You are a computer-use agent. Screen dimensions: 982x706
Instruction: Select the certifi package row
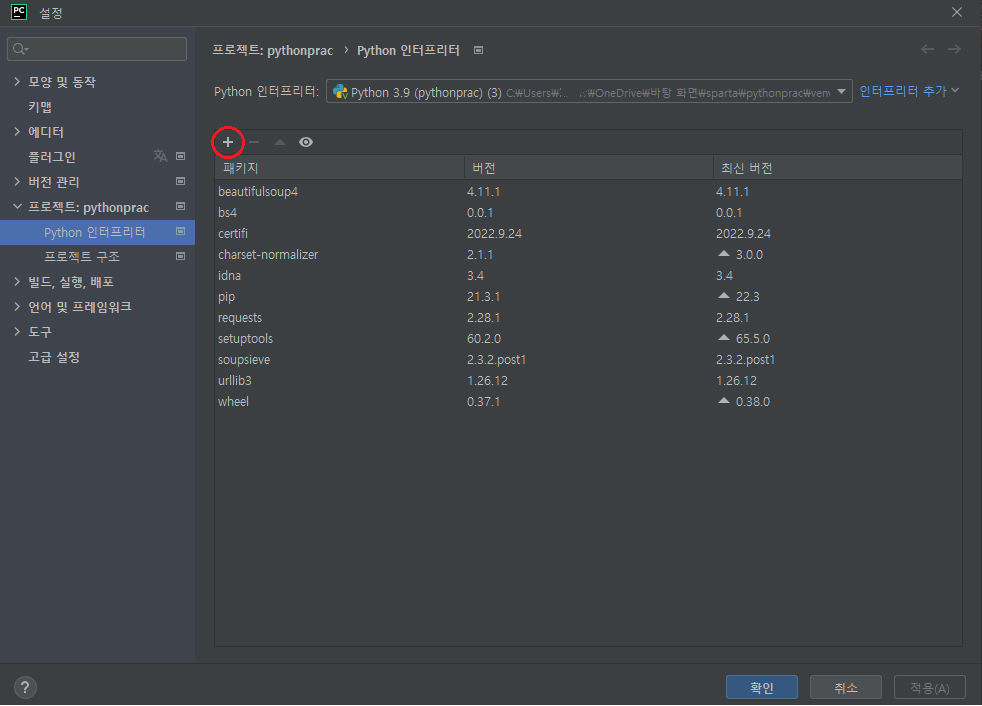[588, 233]
